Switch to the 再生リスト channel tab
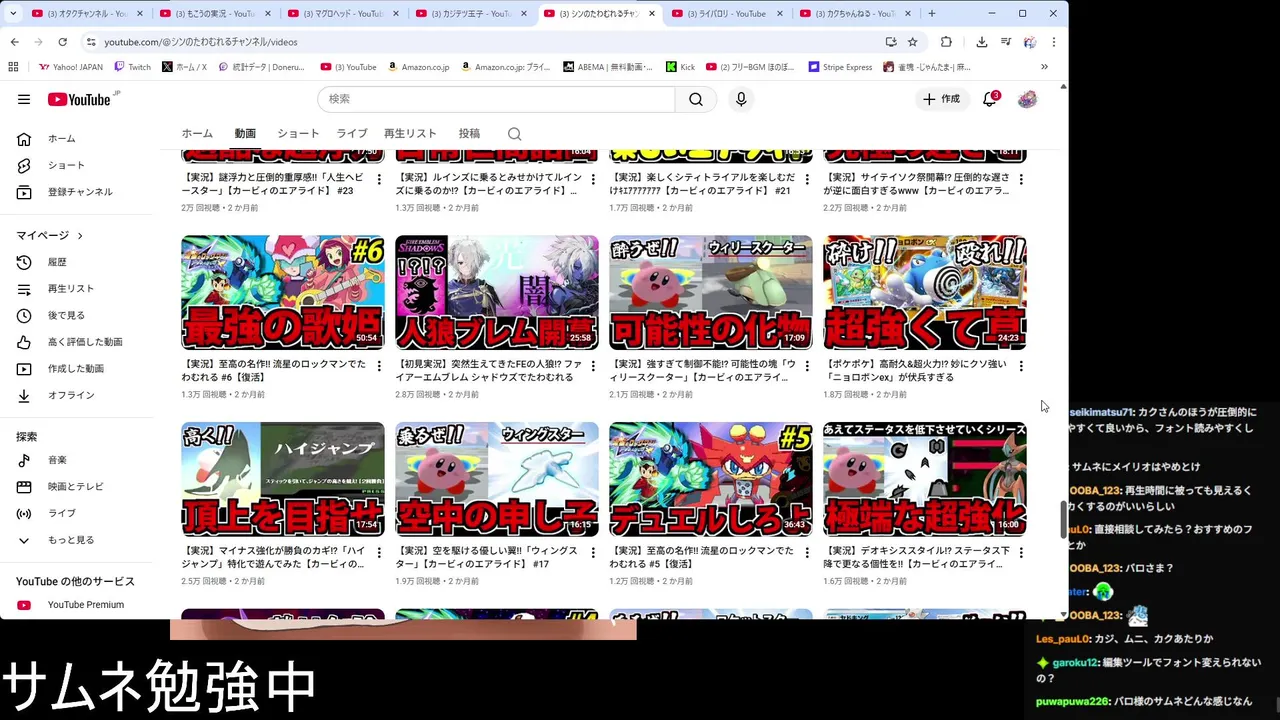Screen dimensions: 1280x720 [410, 134]
